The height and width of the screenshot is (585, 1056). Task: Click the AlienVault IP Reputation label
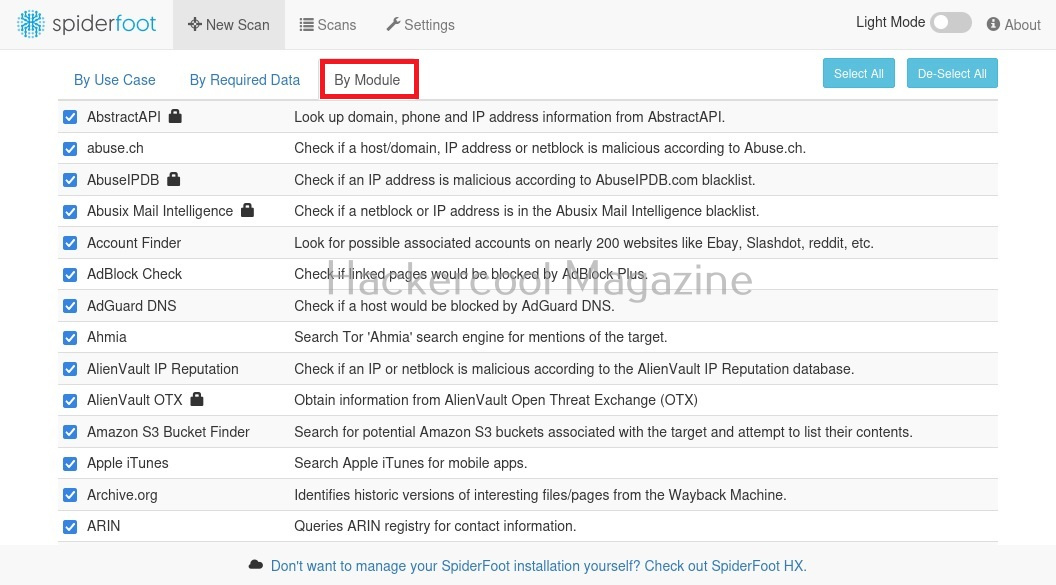click(162, 368)
